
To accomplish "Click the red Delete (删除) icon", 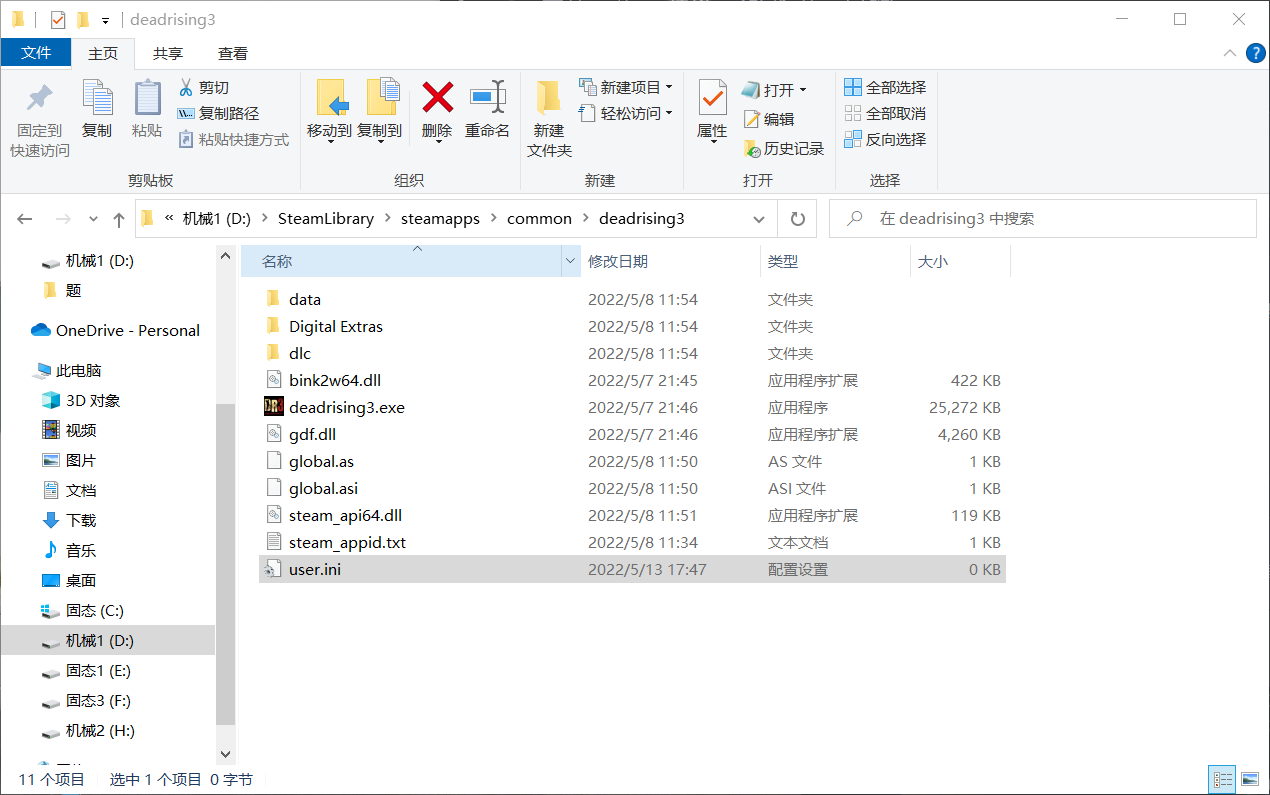I will pyautogui.click(x=437, y=97).
